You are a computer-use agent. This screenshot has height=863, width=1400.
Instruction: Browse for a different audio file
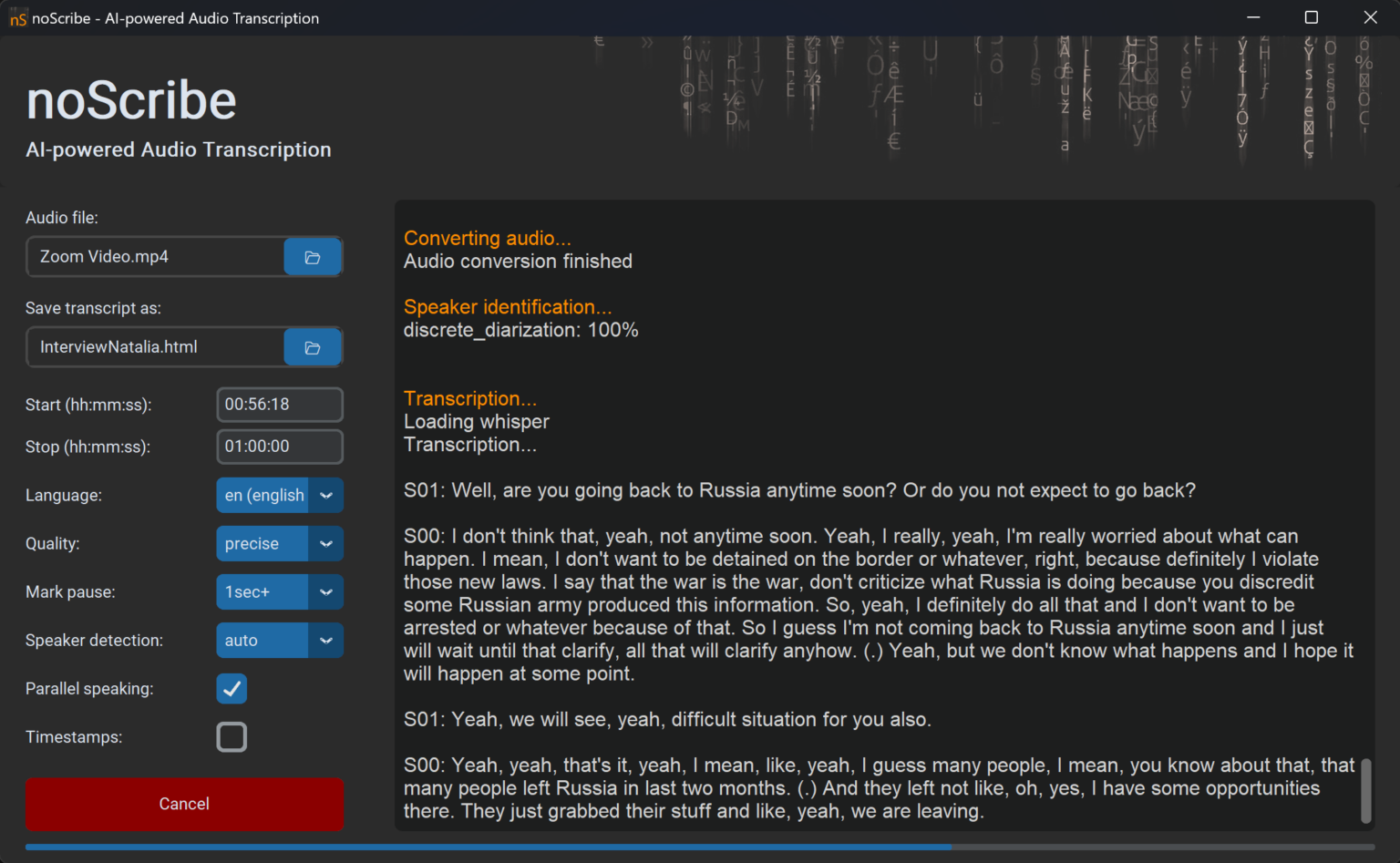click(x=313, y=256)
